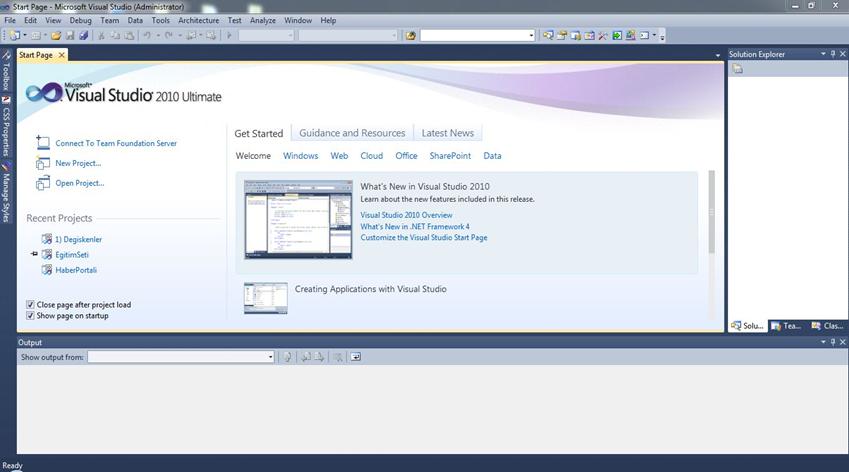Click the Solution Explorer properties icon
The width and height of the screenshot is (849, 472).
coord(737,69)
